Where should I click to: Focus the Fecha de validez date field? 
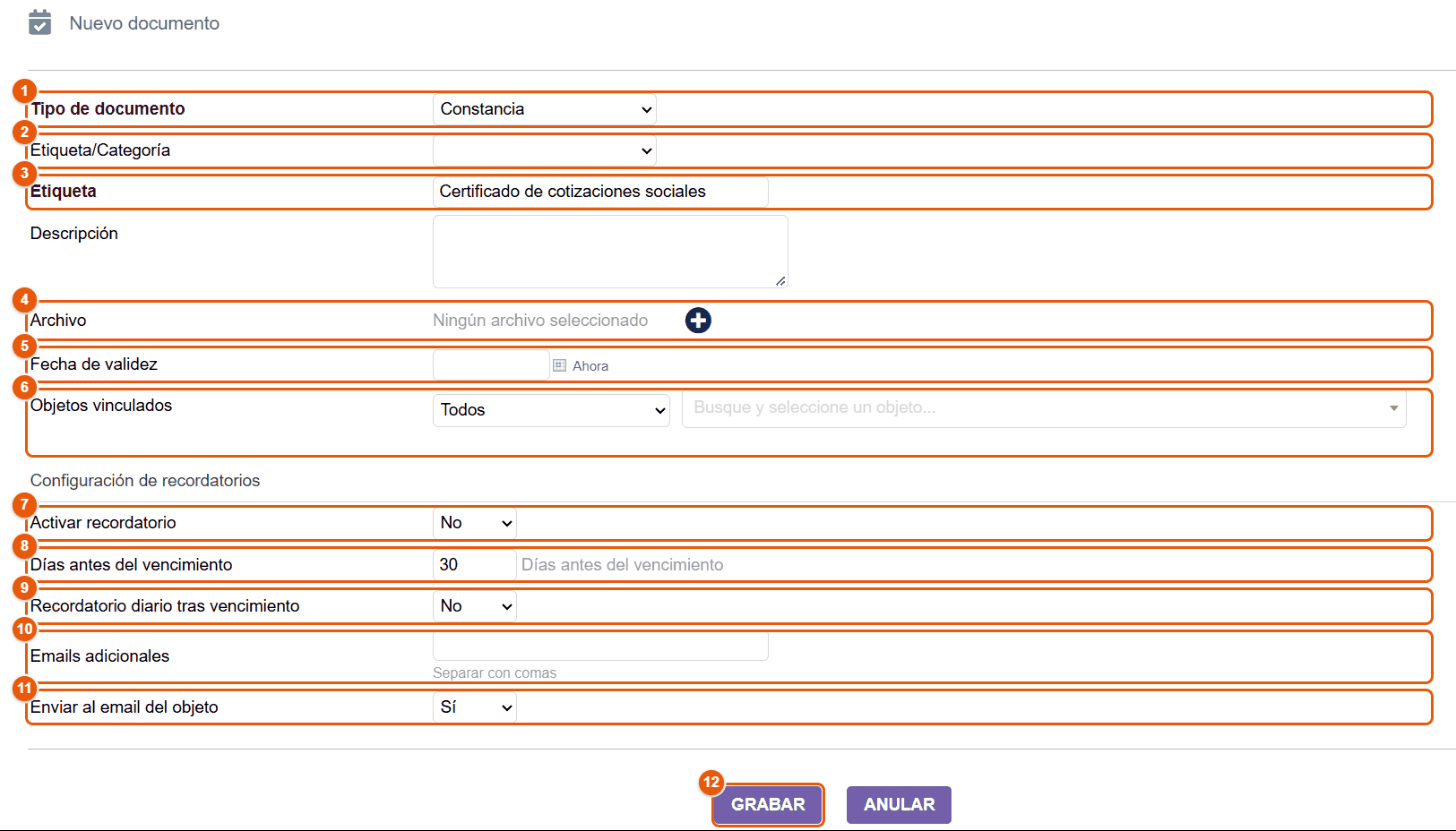(491, 365)
